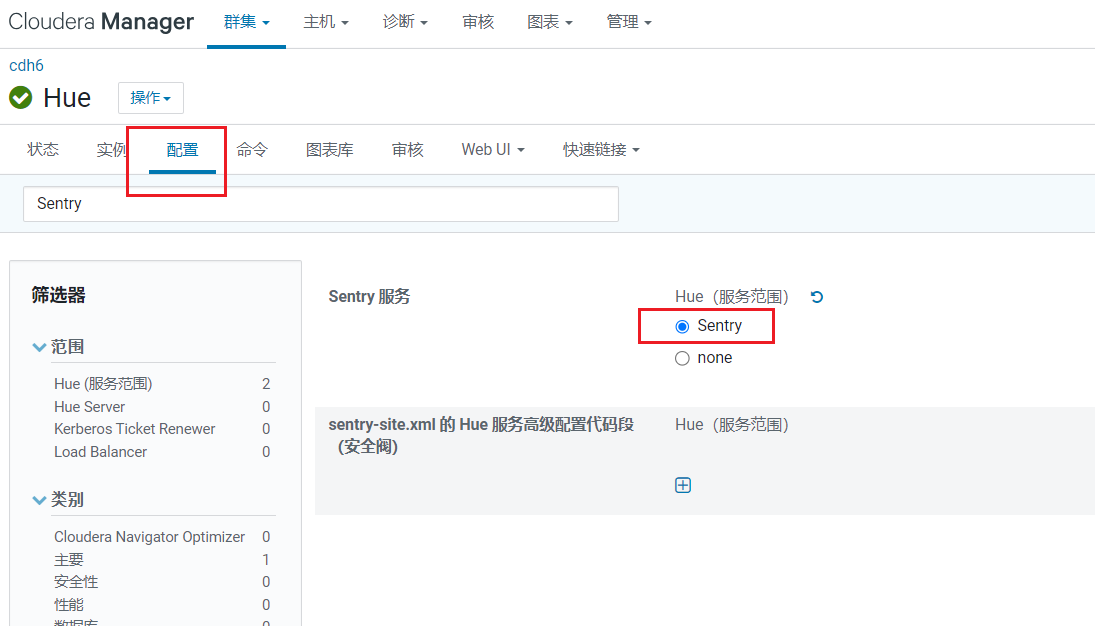Filter by Cloudera Navigator Optimizer category

point(149,537)
